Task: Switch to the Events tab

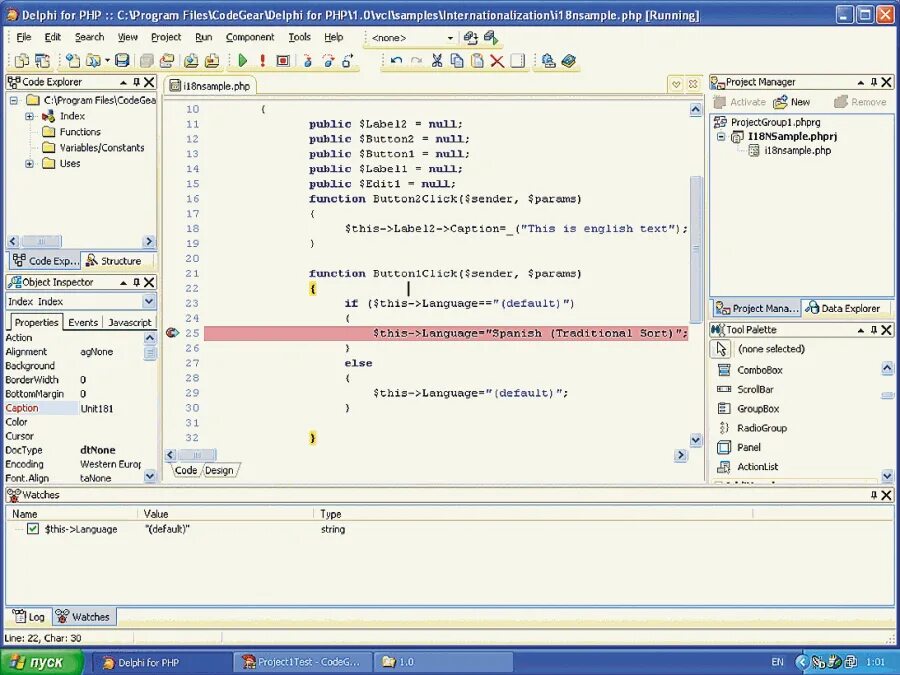Action: (x=83, y=323)
